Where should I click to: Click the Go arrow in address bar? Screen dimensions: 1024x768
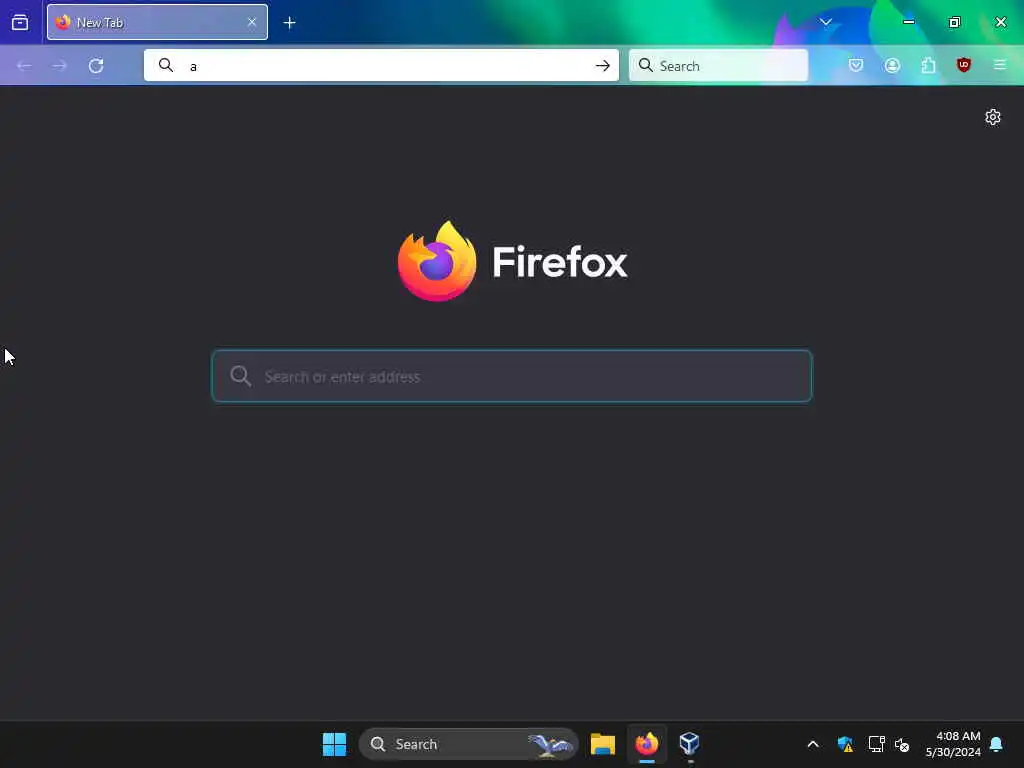click(x=603, y=65)
